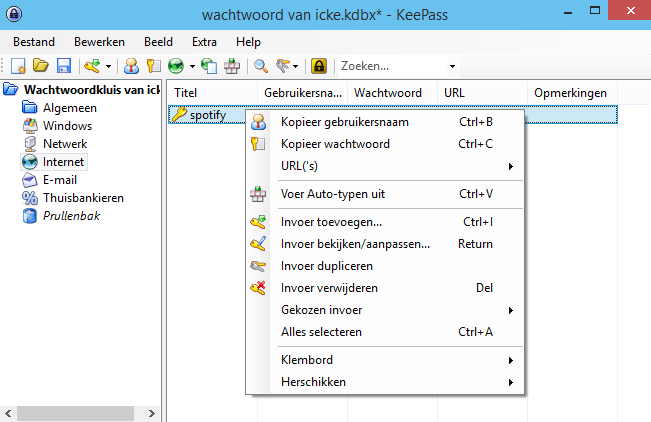Click the open database folder icon
The width and height of the screenshot is (651, 422).
click(41, 66)
